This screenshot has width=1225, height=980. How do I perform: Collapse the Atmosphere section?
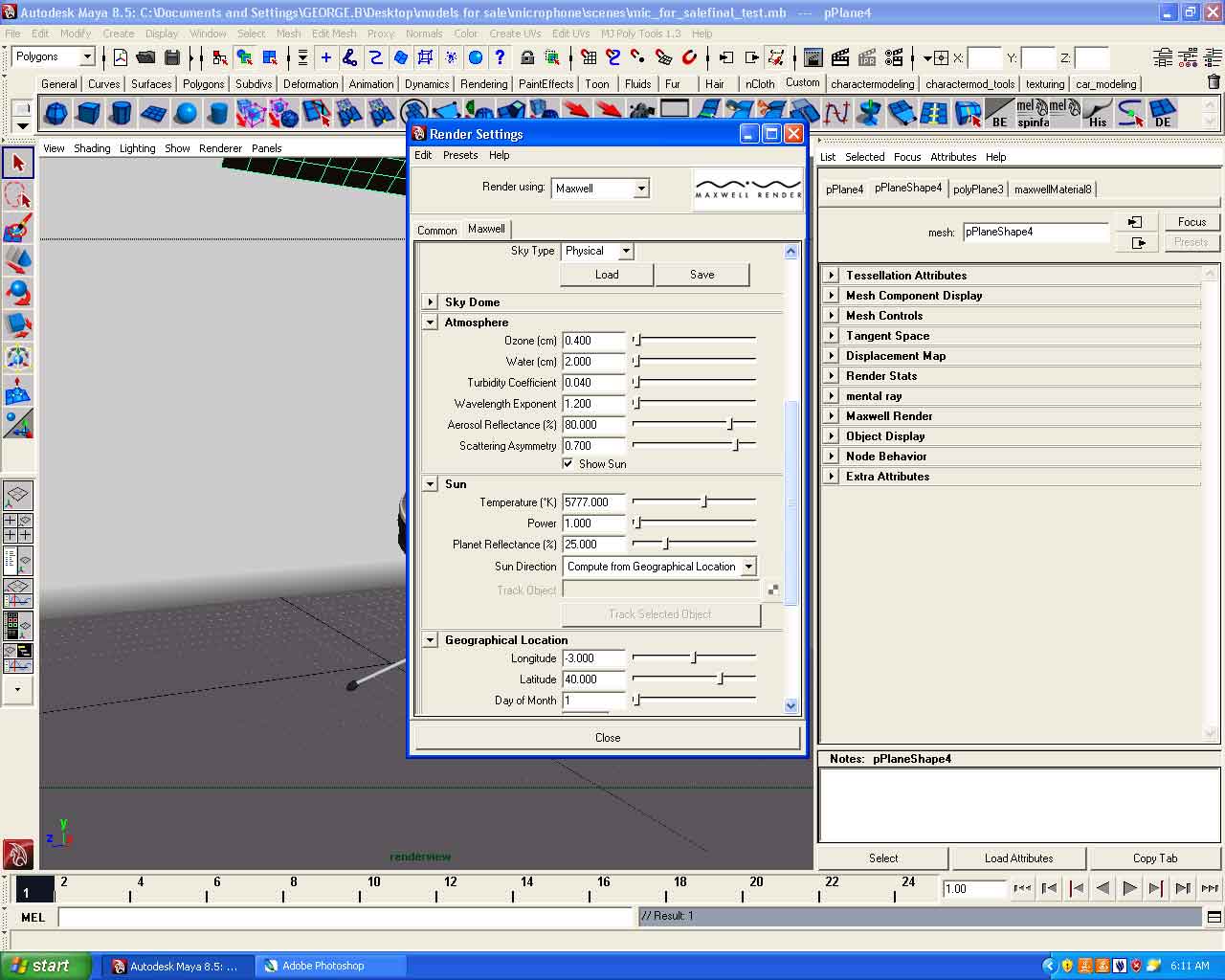click(x=431, y=323)
